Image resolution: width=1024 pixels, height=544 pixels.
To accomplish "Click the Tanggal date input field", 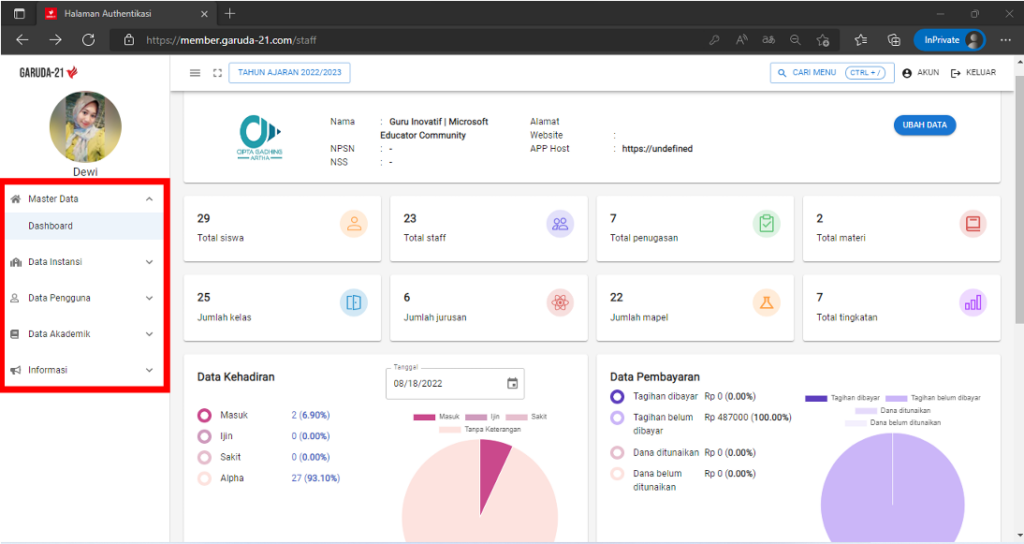I will pos(455,383).
